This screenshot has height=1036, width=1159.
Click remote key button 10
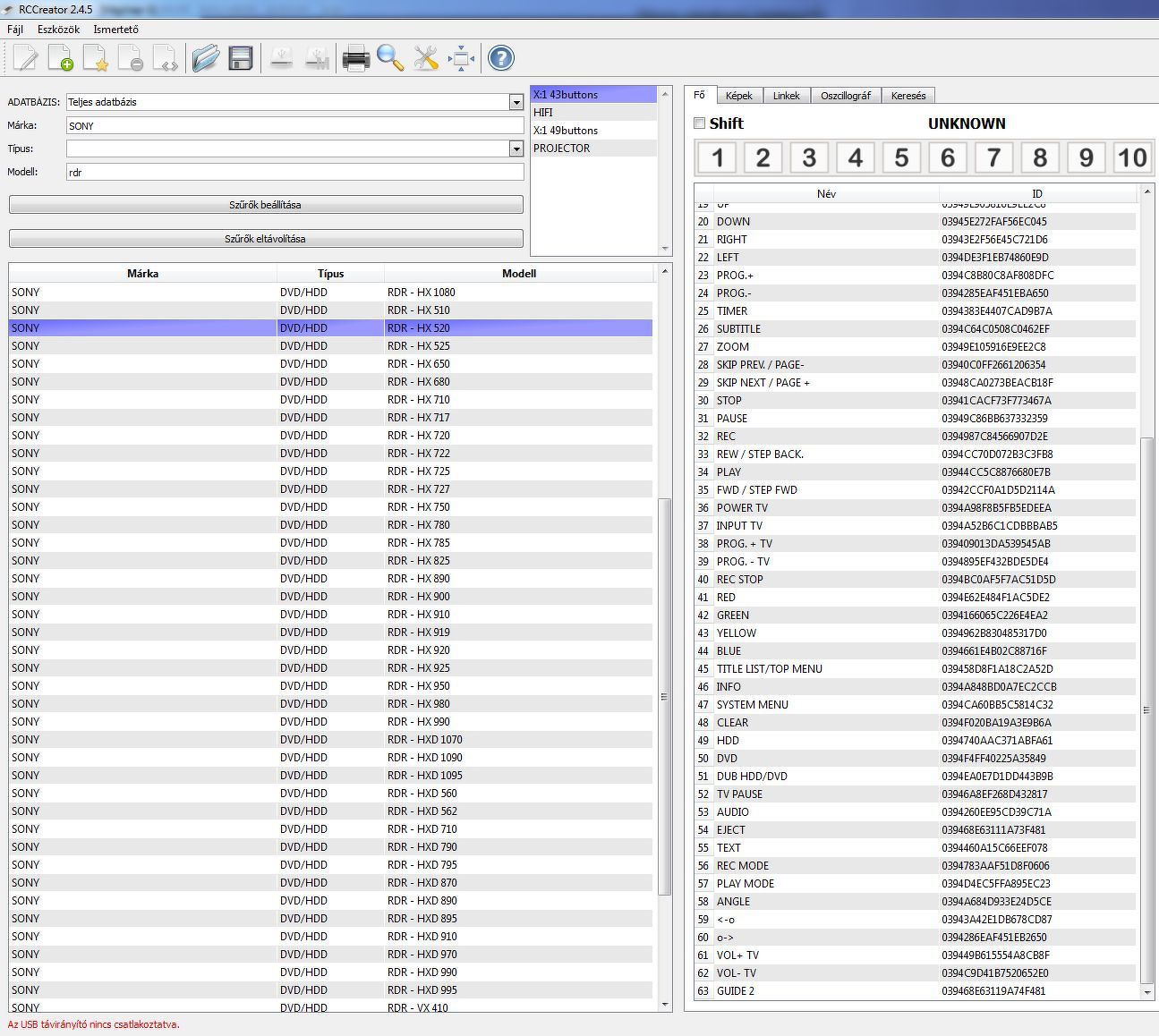click(x=1132, y=157)
